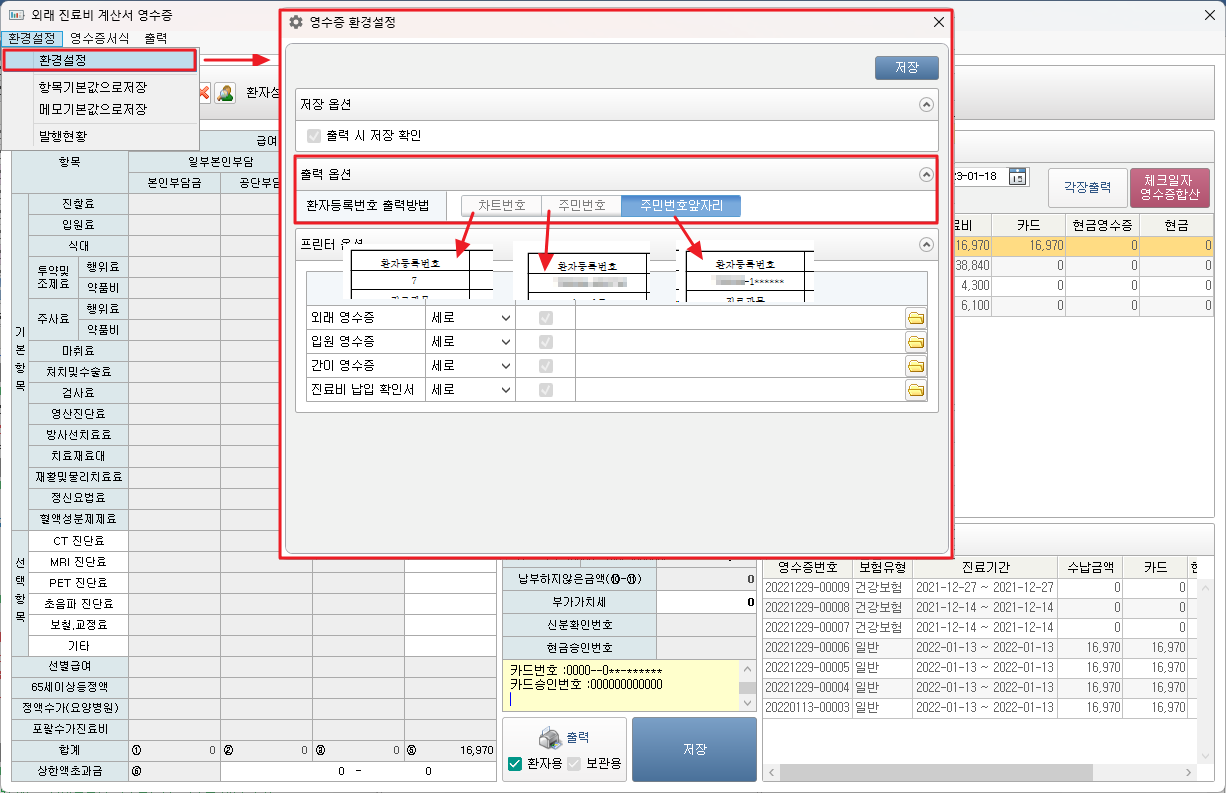
Task: Click in the yellow card number memo field
Action: coord(620,685)
